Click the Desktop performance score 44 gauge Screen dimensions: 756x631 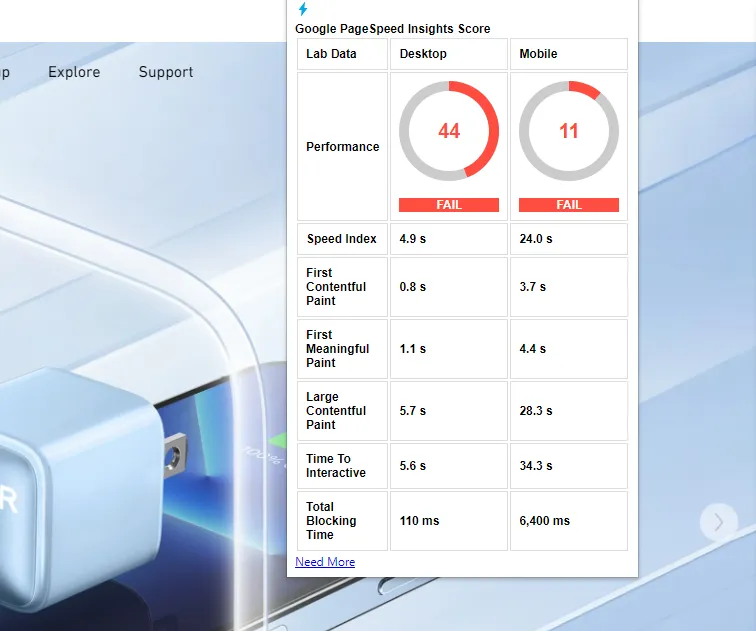449,131
